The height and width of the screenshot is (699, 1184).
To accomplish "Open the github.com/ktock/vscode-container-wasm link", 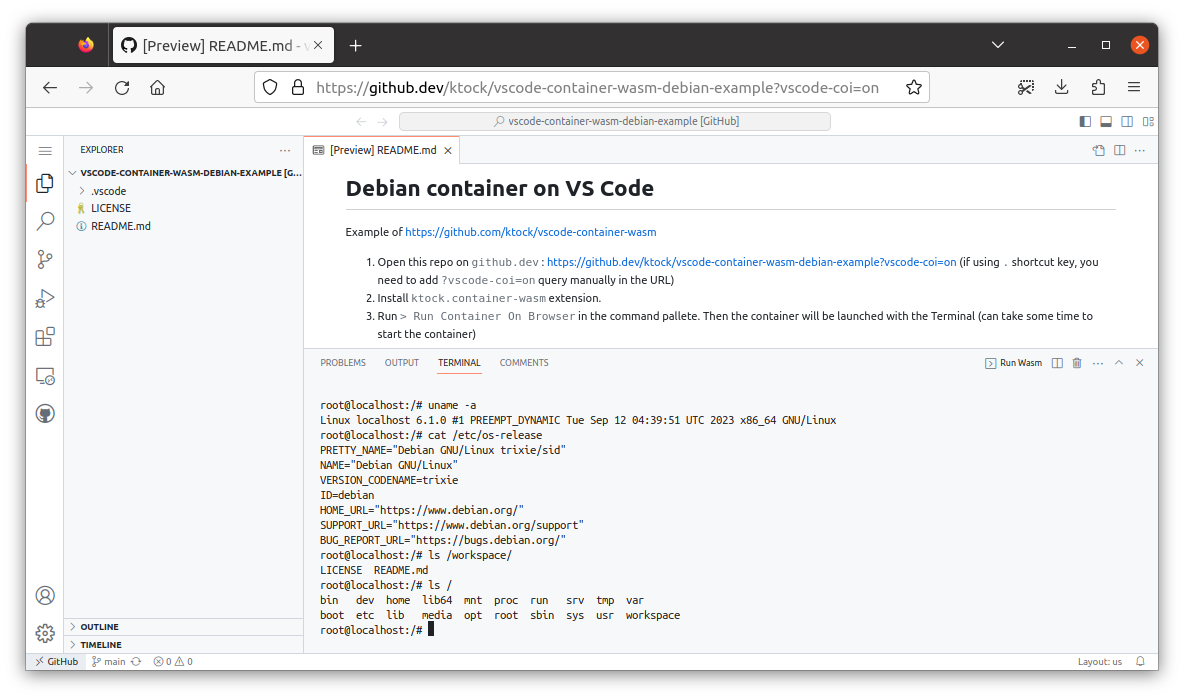I will (x=531, y=232).
